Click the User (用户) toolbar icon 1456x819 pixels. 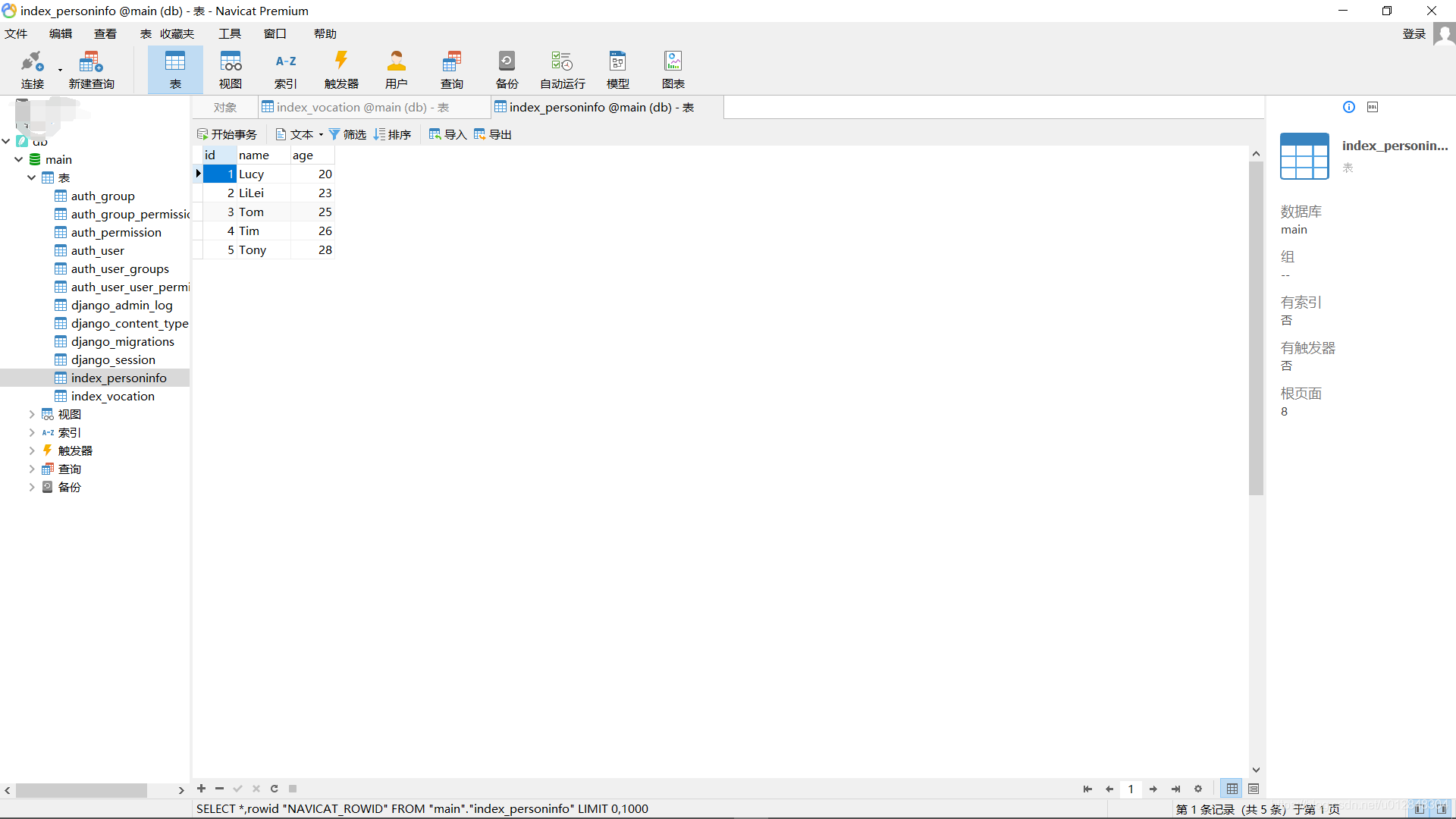397,70
